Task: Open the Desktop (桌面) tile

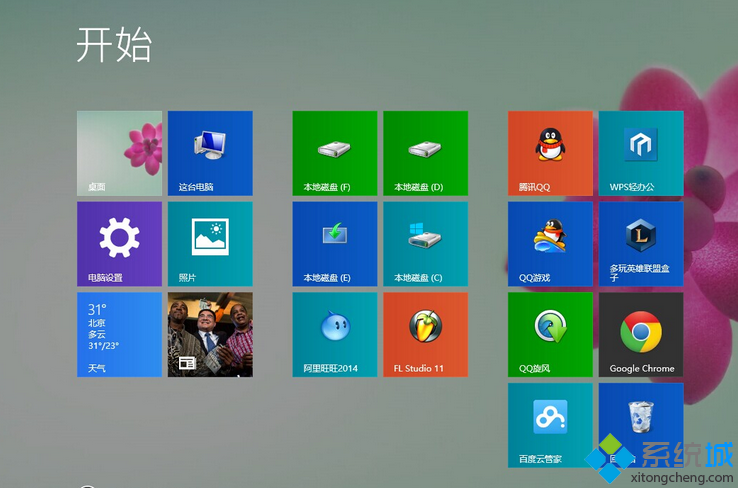Action: point(120,153)
